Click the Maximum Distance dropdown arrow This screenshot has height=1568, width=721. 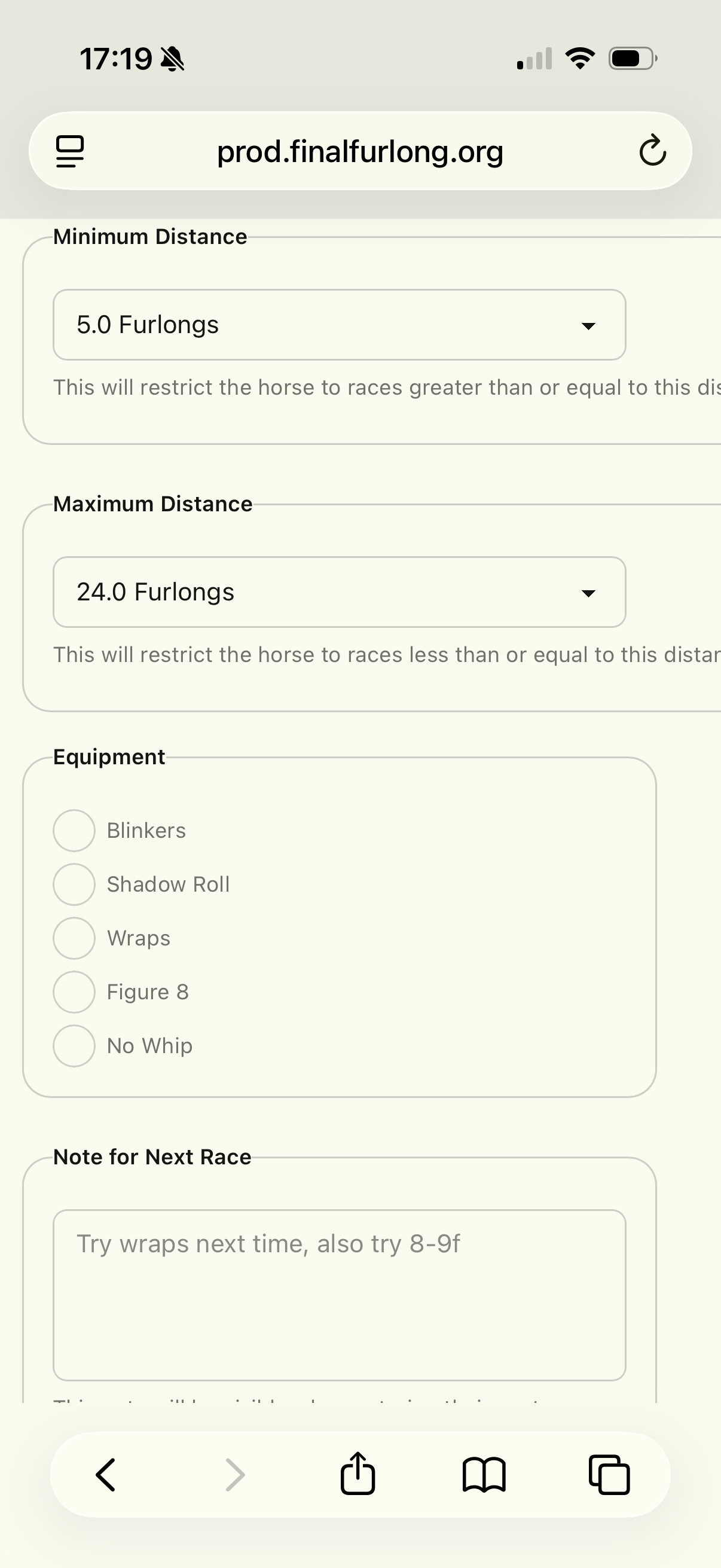tap(588, 593)
